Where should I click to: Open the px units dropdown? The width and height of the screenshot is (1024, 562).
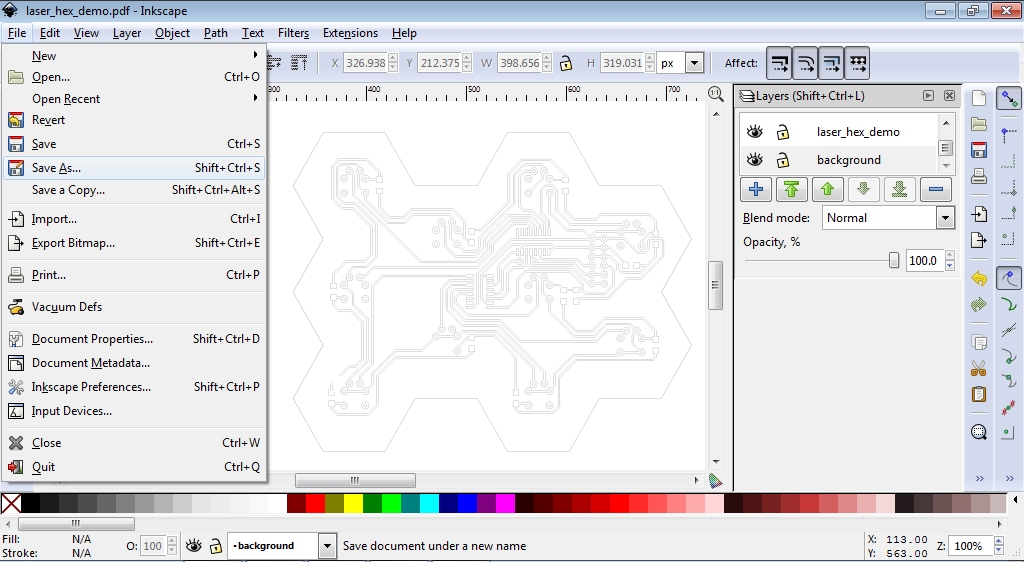point(695,63)
